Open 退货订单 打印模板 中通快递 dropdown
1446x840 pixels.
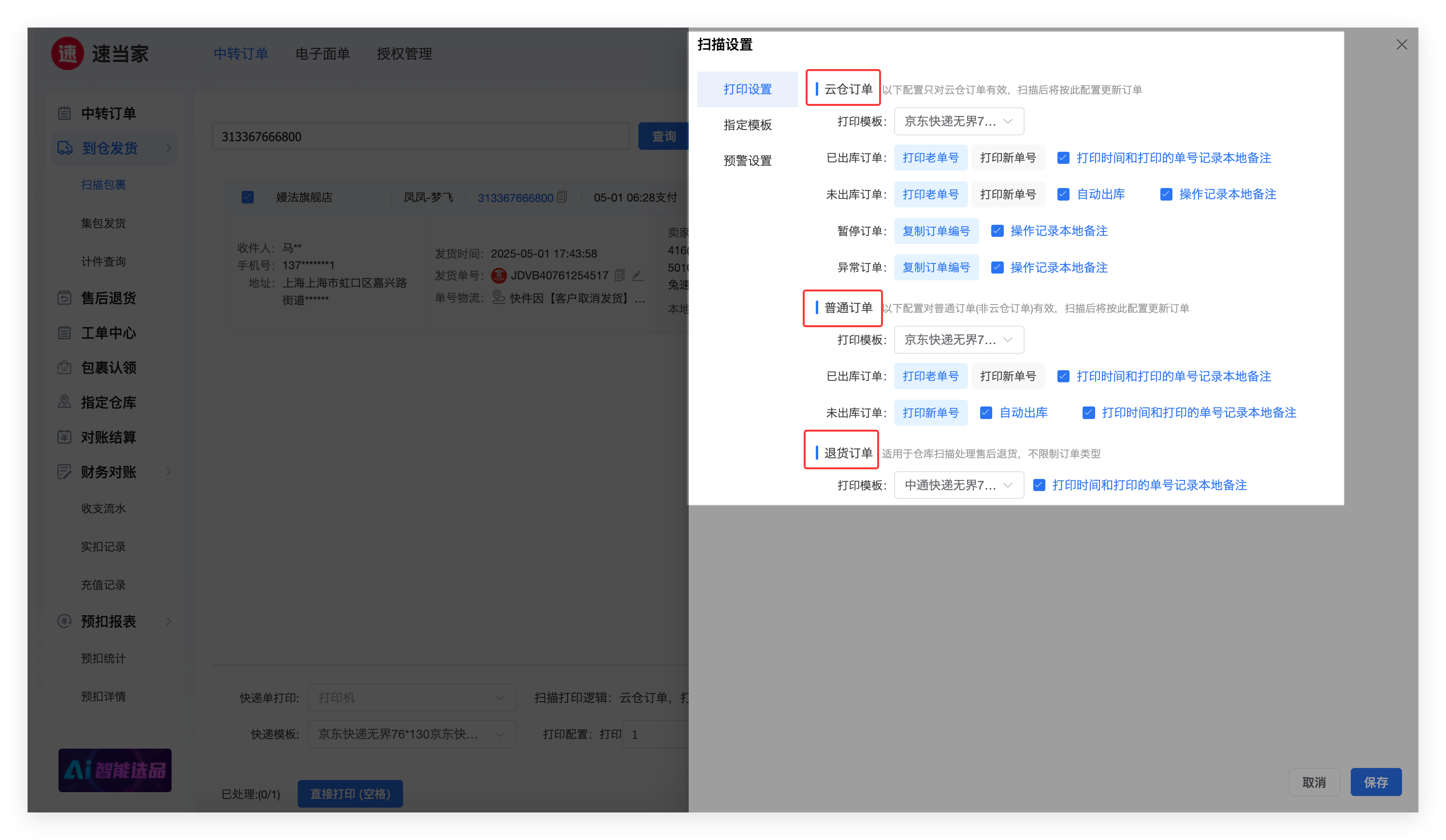coord(958,485)
